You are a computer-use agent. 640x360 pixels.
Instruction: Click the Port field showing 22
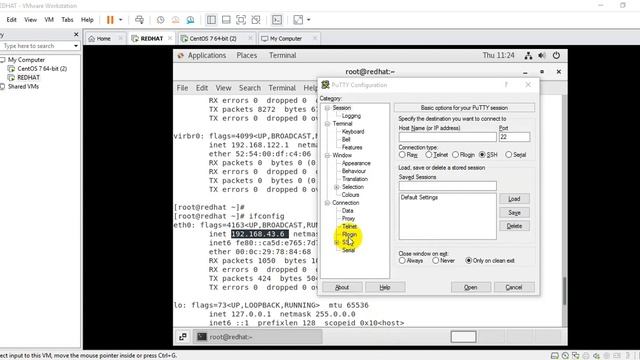514,137
